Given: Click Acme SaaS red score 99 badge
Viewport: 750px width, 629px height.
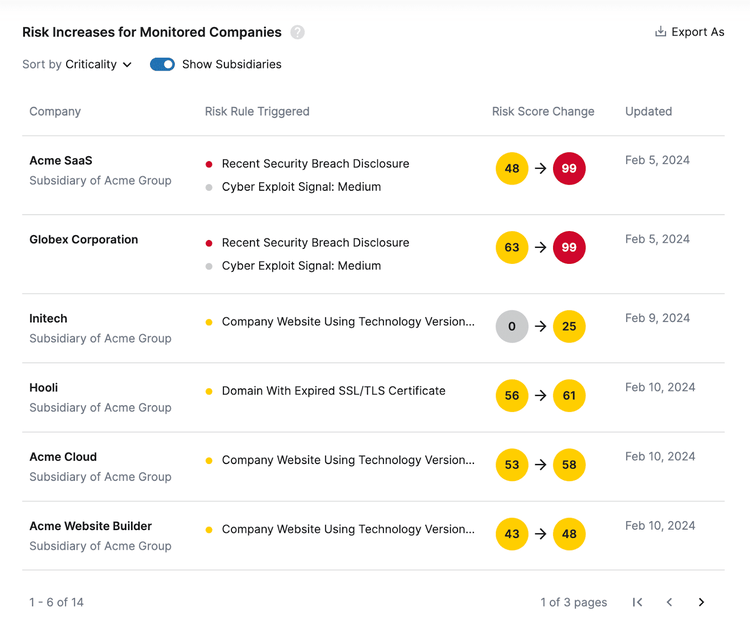Looking at the screenshot, I should coord(569,168).
